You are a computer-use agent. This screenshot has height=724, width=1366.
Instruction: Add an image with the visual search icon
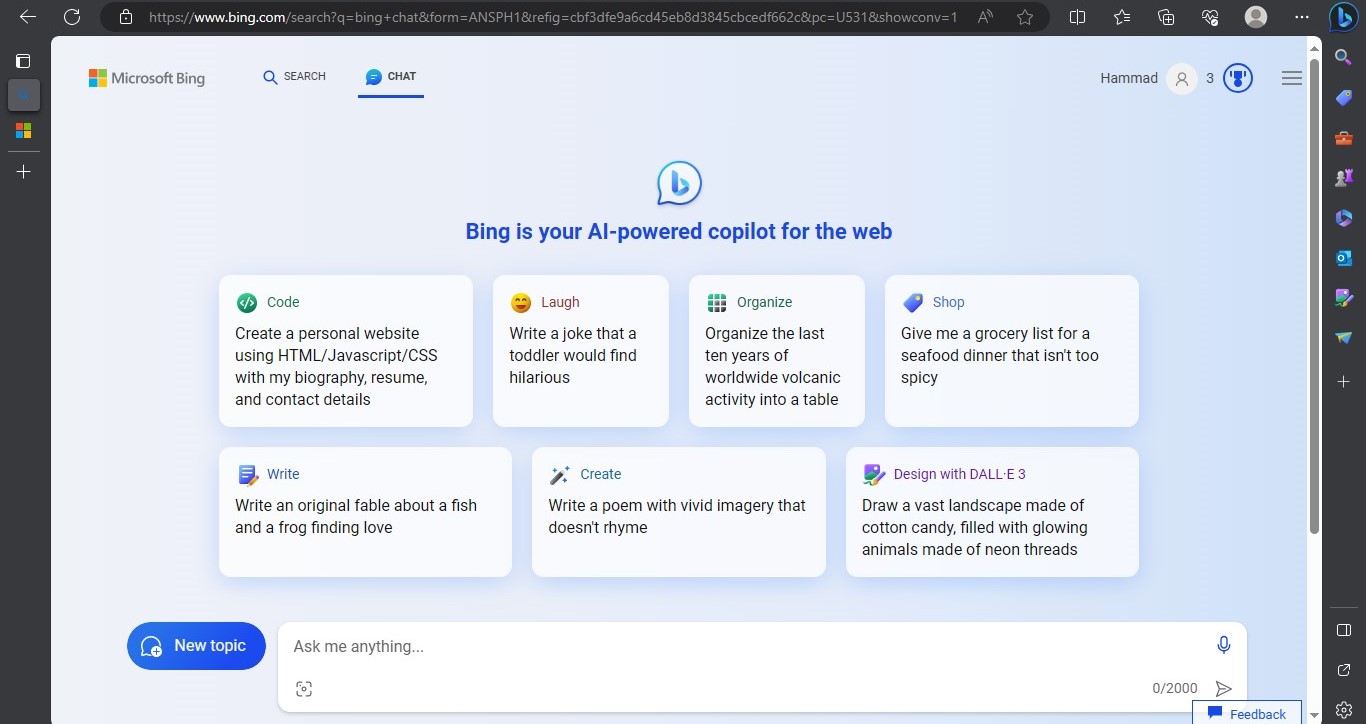304,689
